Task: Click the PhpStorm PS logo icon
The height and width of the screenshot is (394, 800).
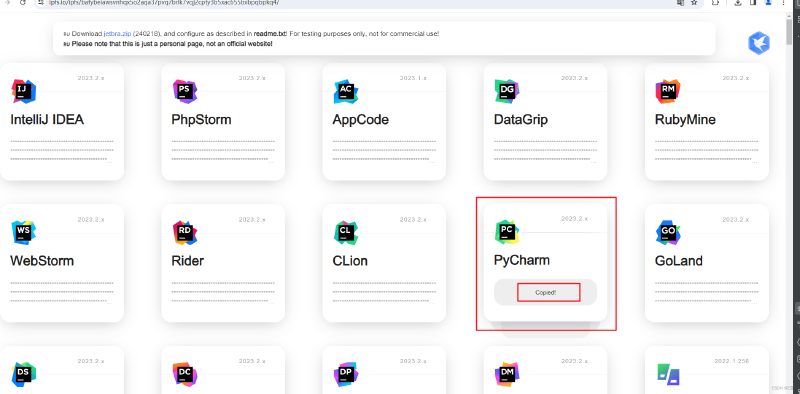Action: point(185,92)
